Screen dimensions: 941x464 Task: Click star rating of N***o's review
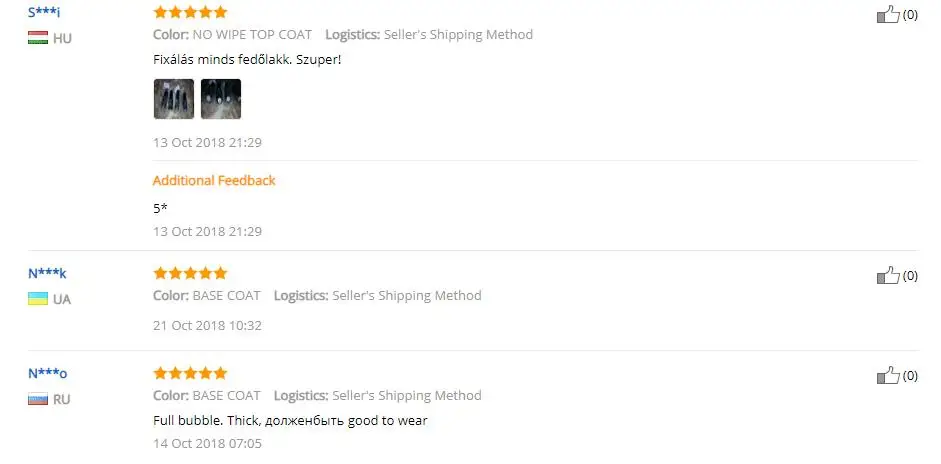point(190,373)
